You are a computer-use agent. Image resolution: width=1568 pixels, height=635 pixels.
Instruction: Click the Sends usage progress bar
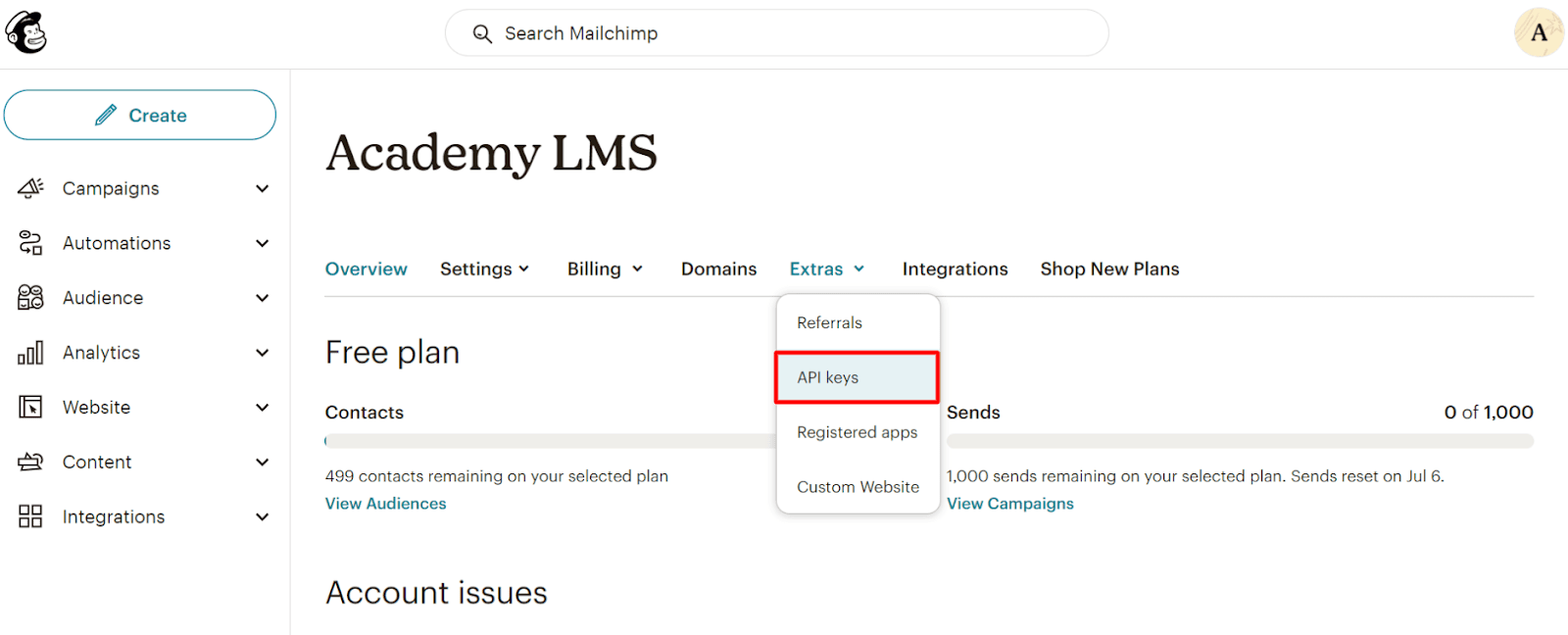pyautogui.click(x=1240, y=441)
